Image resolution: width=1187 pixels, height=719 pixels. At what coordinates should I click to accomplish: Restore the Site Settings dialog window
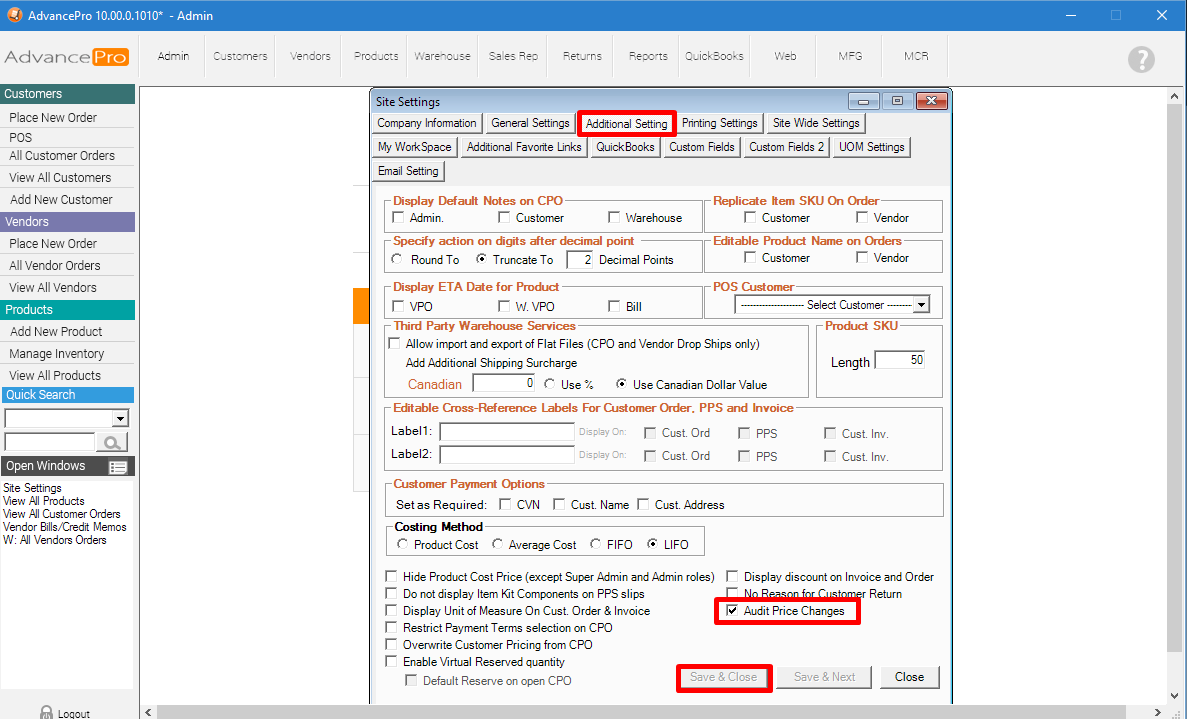[x=897, y=101]
